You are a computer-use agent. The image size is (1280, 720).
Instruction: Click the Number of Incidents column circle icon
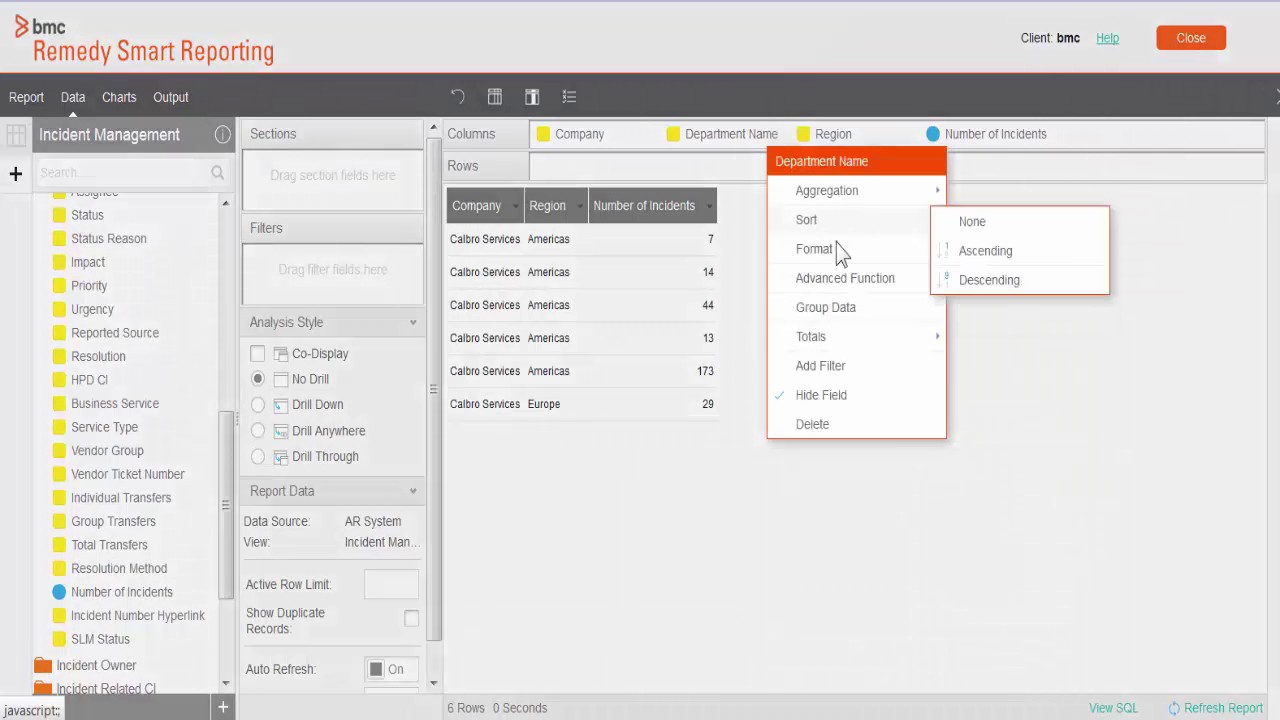point(933,134)
